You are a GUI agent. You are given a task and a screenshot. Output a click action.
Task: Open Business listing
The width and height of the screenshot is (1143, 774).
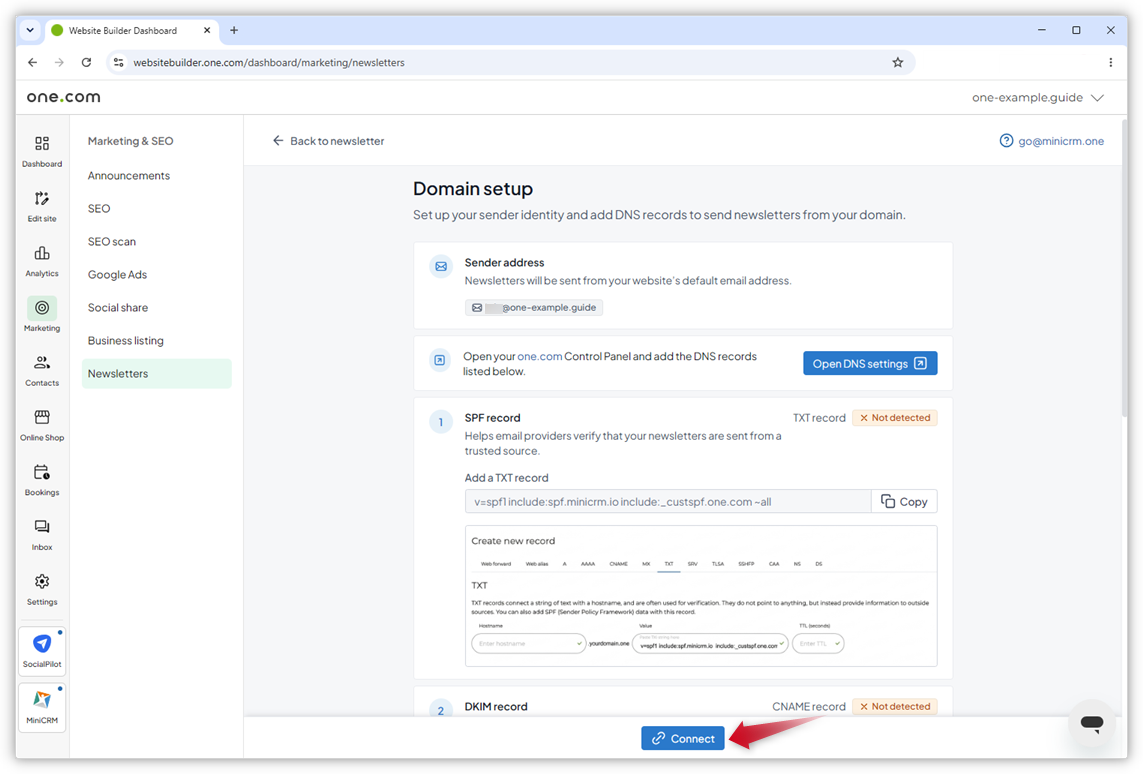click(x=125, y=340)
